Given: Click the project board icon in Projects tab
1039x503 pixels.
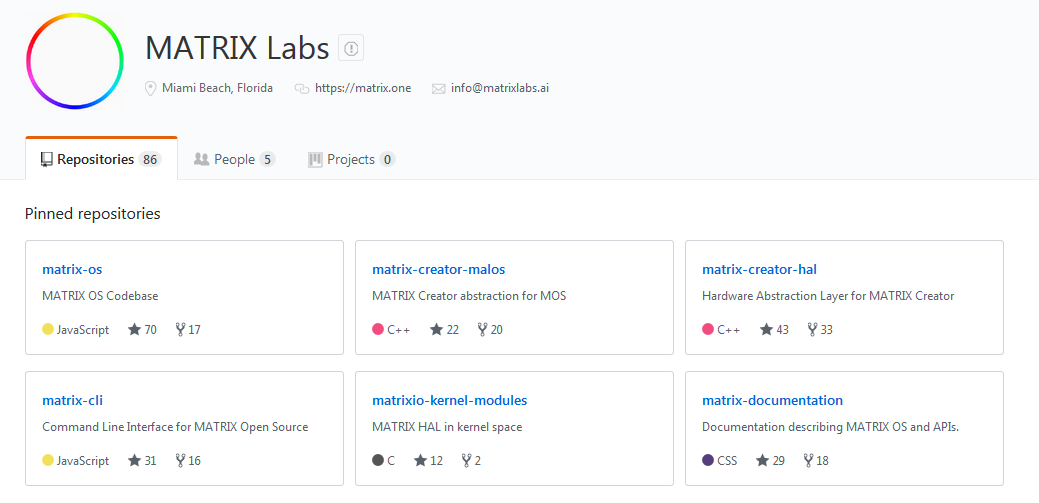Looking at the screenshot, I should [x=315, y=160].
